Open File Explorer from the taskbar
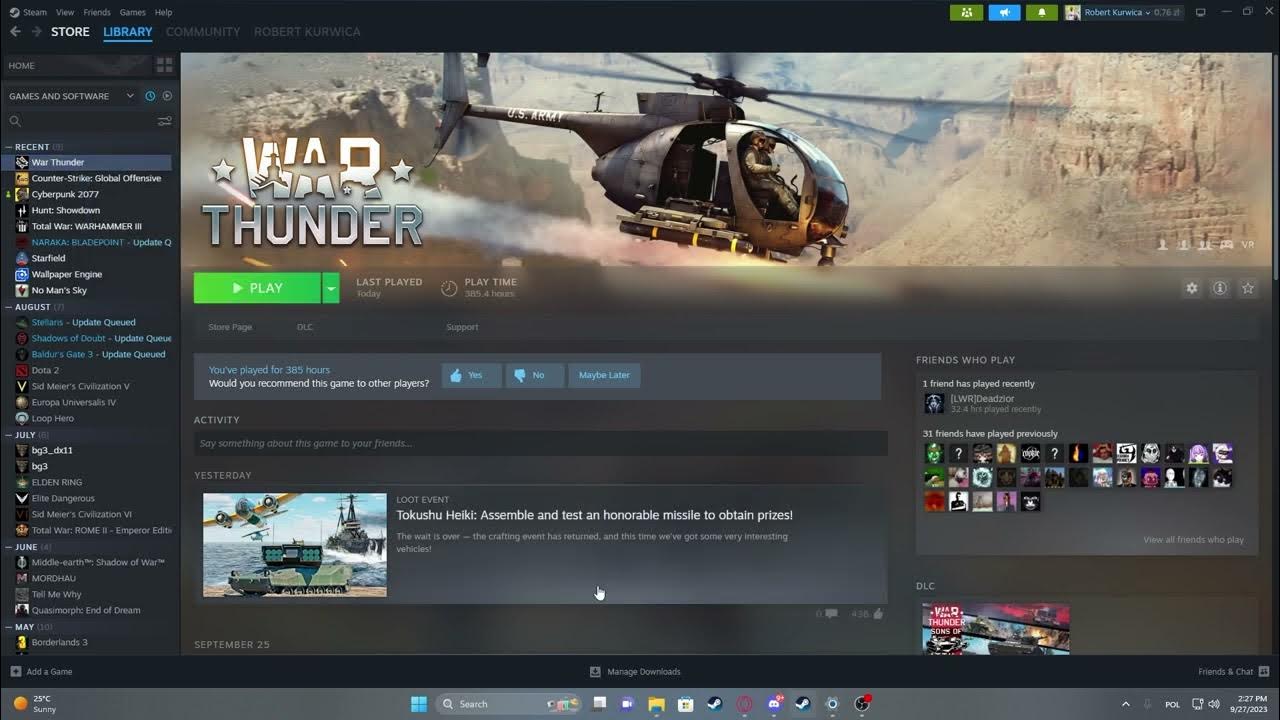 (x=657, y=704)
